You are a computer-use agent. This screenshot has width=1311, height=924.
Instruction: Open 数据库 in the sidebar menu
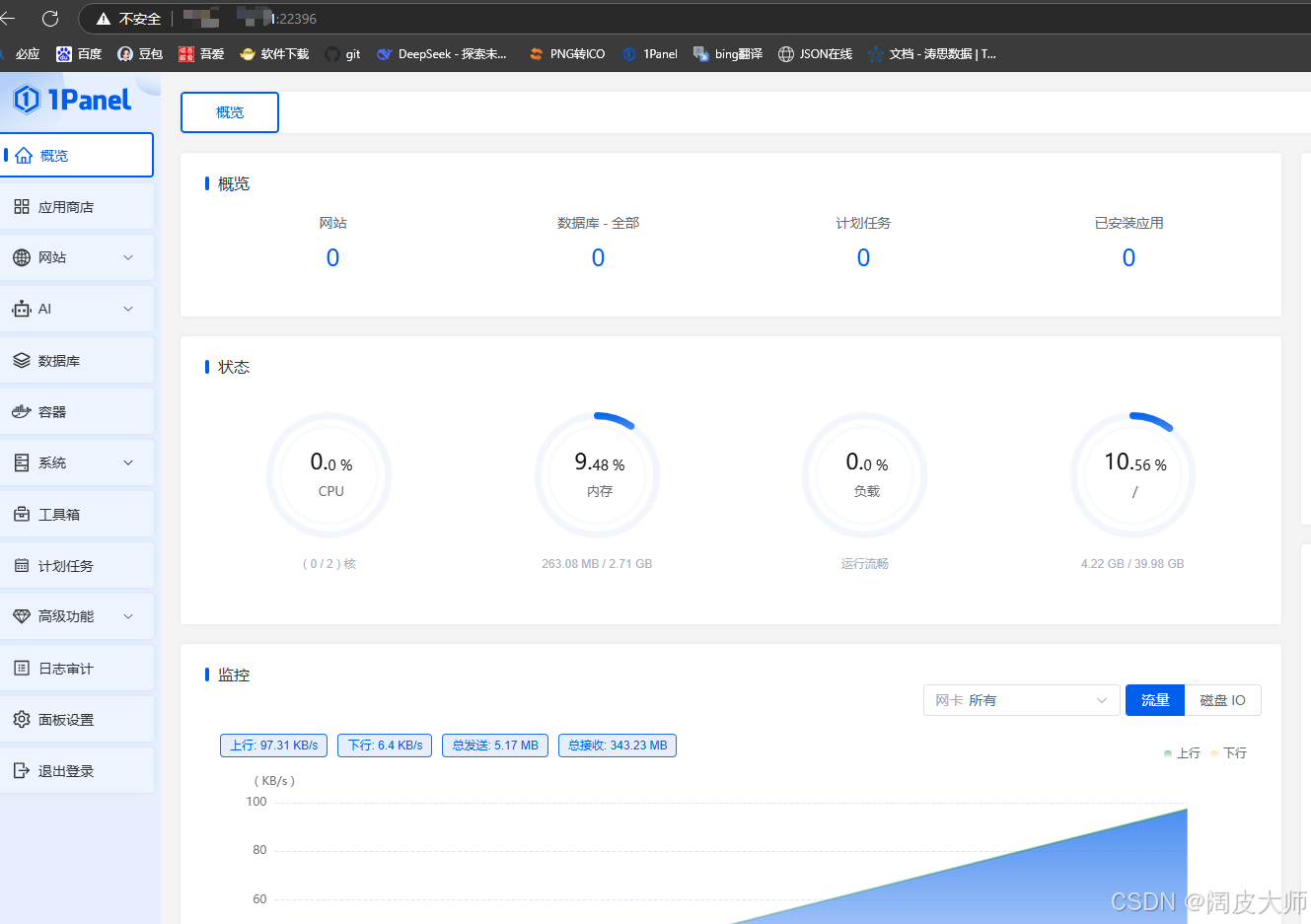pos(77,361)
